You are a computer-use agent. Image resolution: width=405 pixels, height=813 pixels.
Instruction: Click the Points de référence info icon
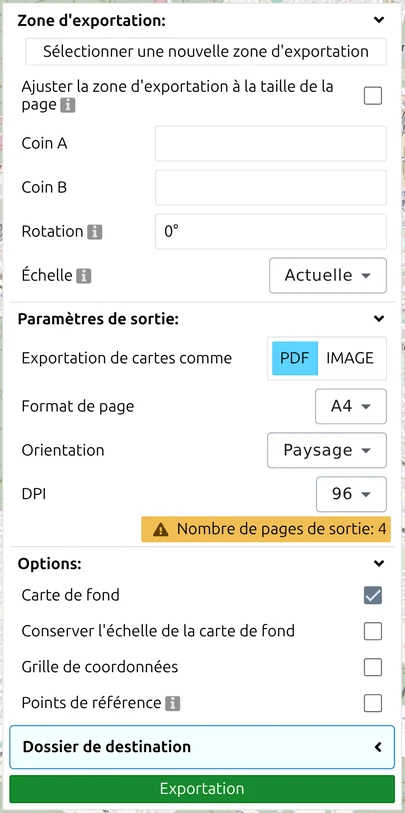pyautogui.click(x=173, y=704)
